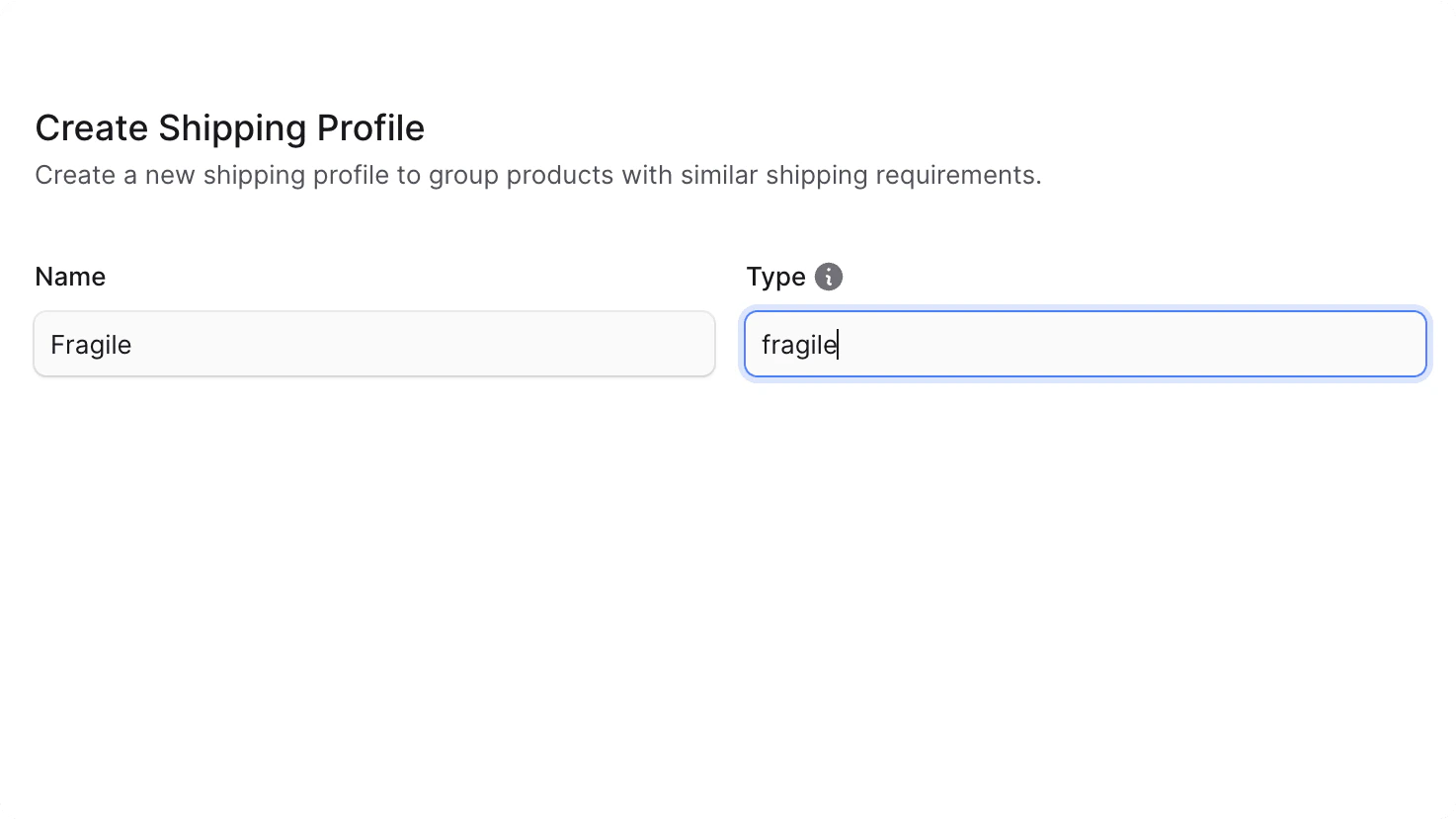Focus the Type input containing fragile

click(x=1084, y=344)
